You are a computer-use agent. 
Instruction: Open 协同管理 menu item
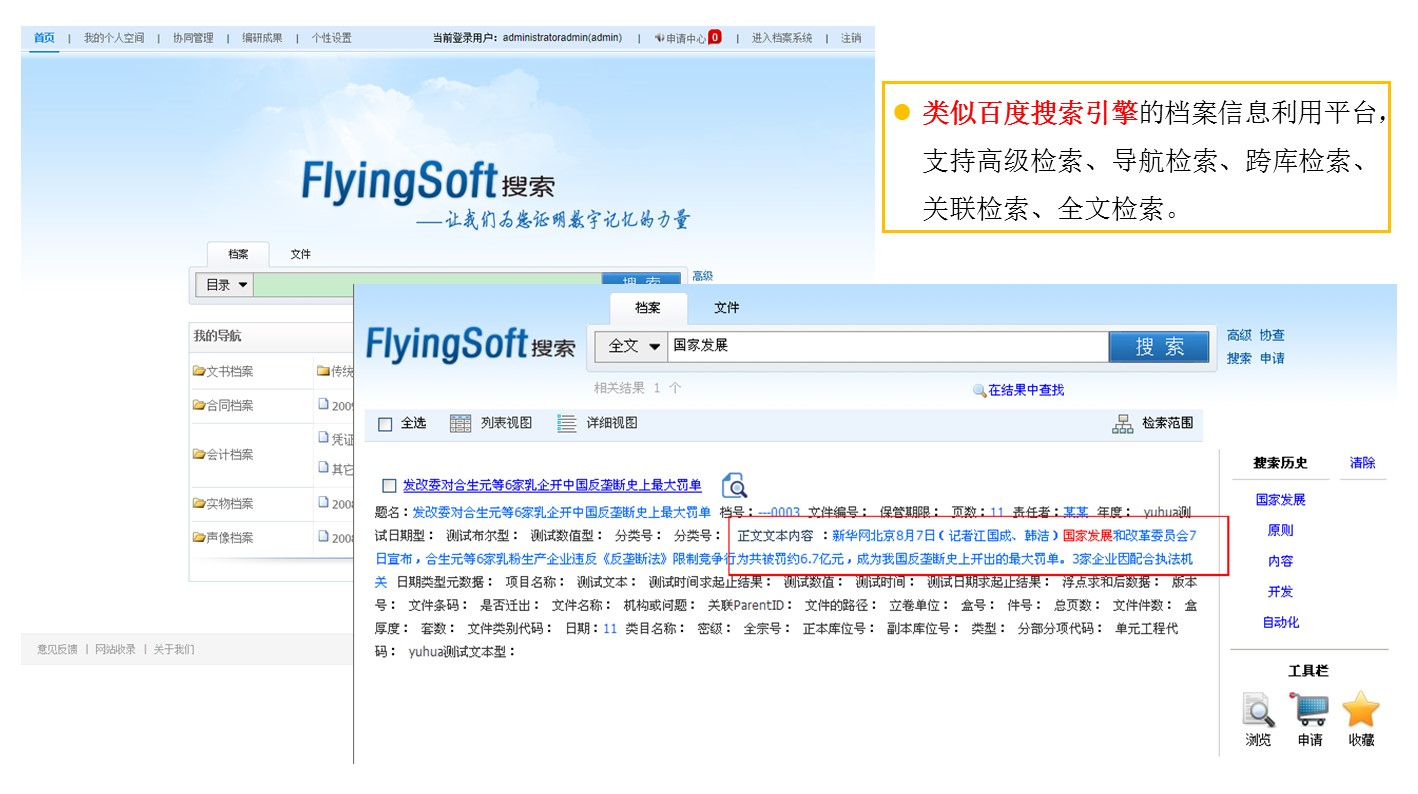click(193, 38)
